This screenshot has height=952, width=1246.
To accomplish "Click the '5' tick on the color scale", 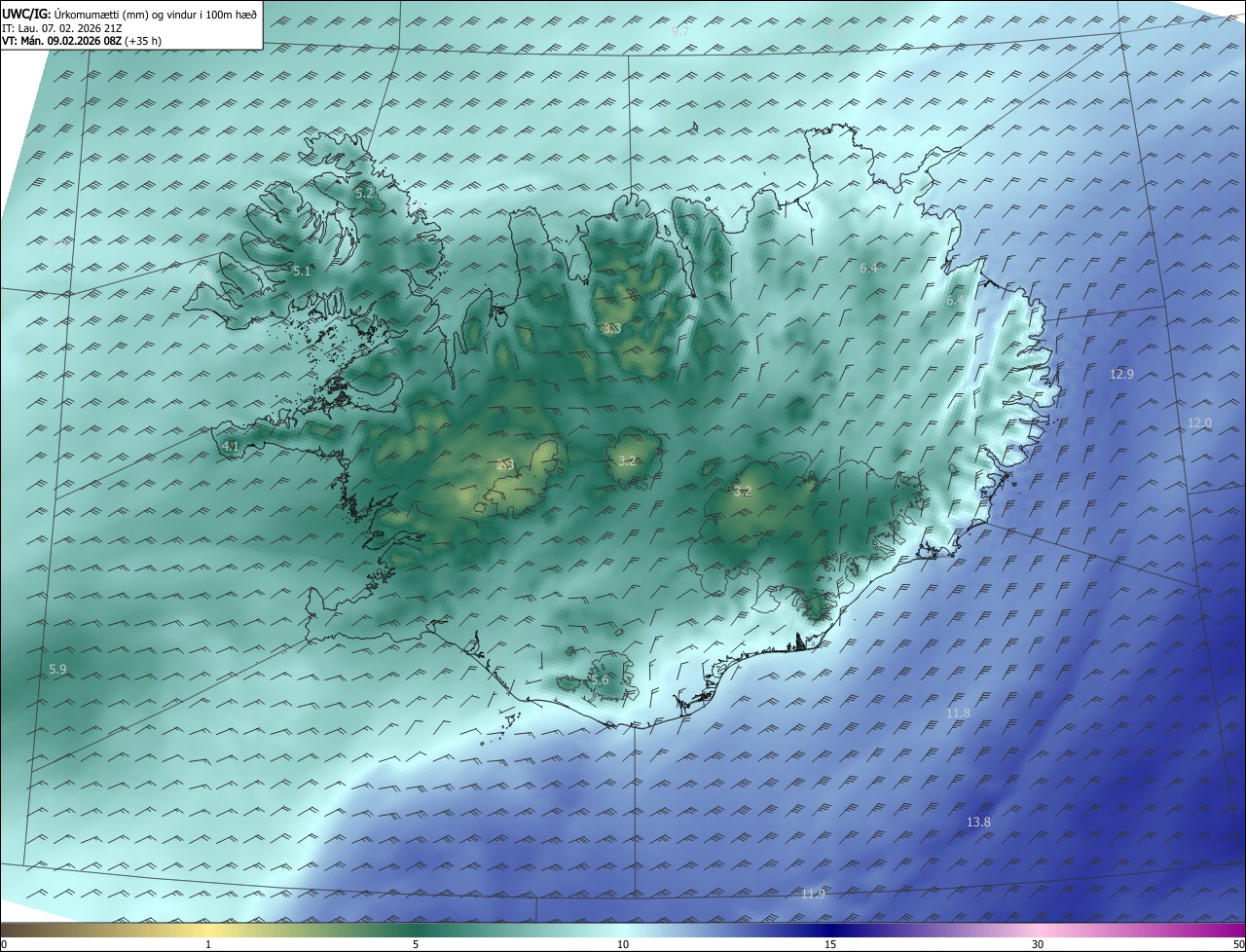I will click(416, 944).
